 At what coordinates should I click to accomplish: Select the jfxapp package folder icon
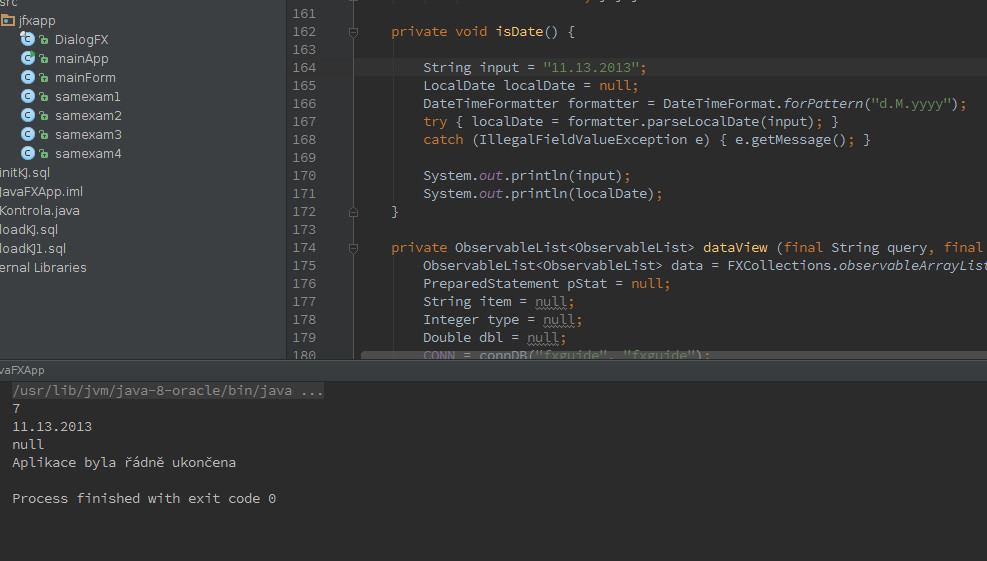pos(8,21)
